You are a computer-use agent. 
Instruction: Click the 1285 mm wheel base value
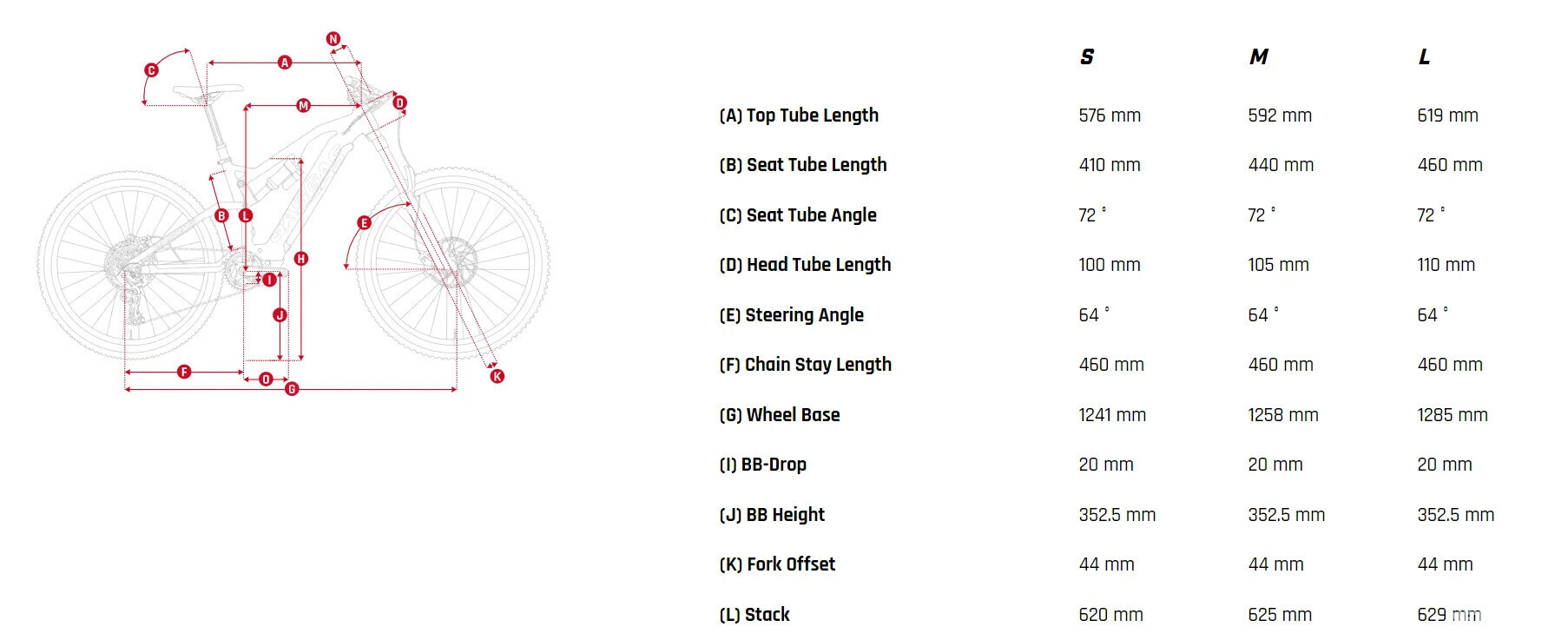tap(1453, 415)
